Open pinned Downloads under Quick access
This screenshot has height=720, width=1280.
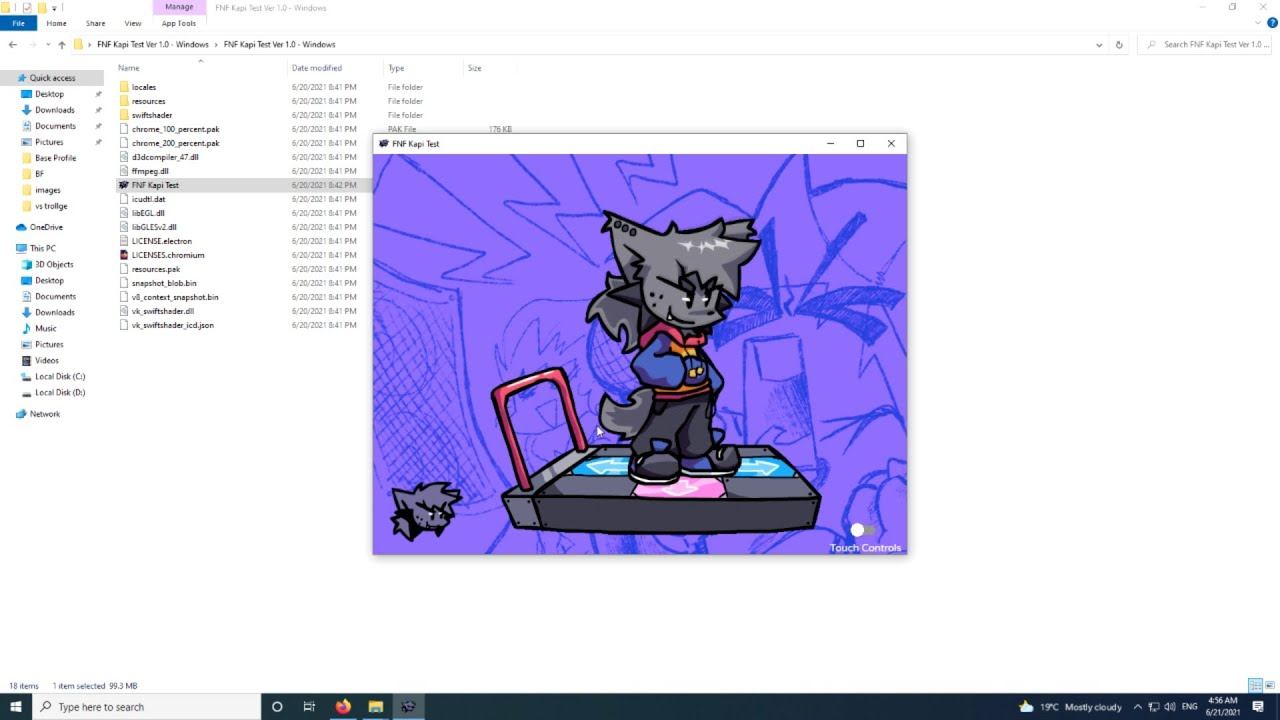[54, 110]
